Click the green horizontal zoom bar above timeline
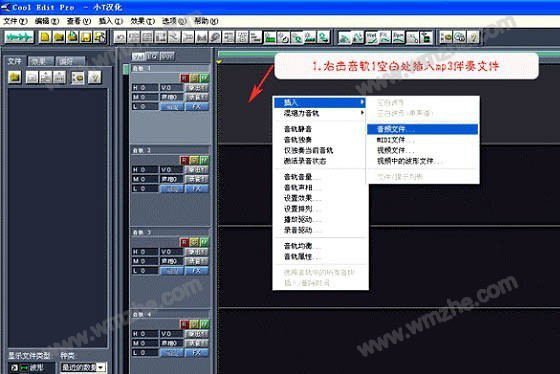The image size is (560, 374). pos(389,54)
